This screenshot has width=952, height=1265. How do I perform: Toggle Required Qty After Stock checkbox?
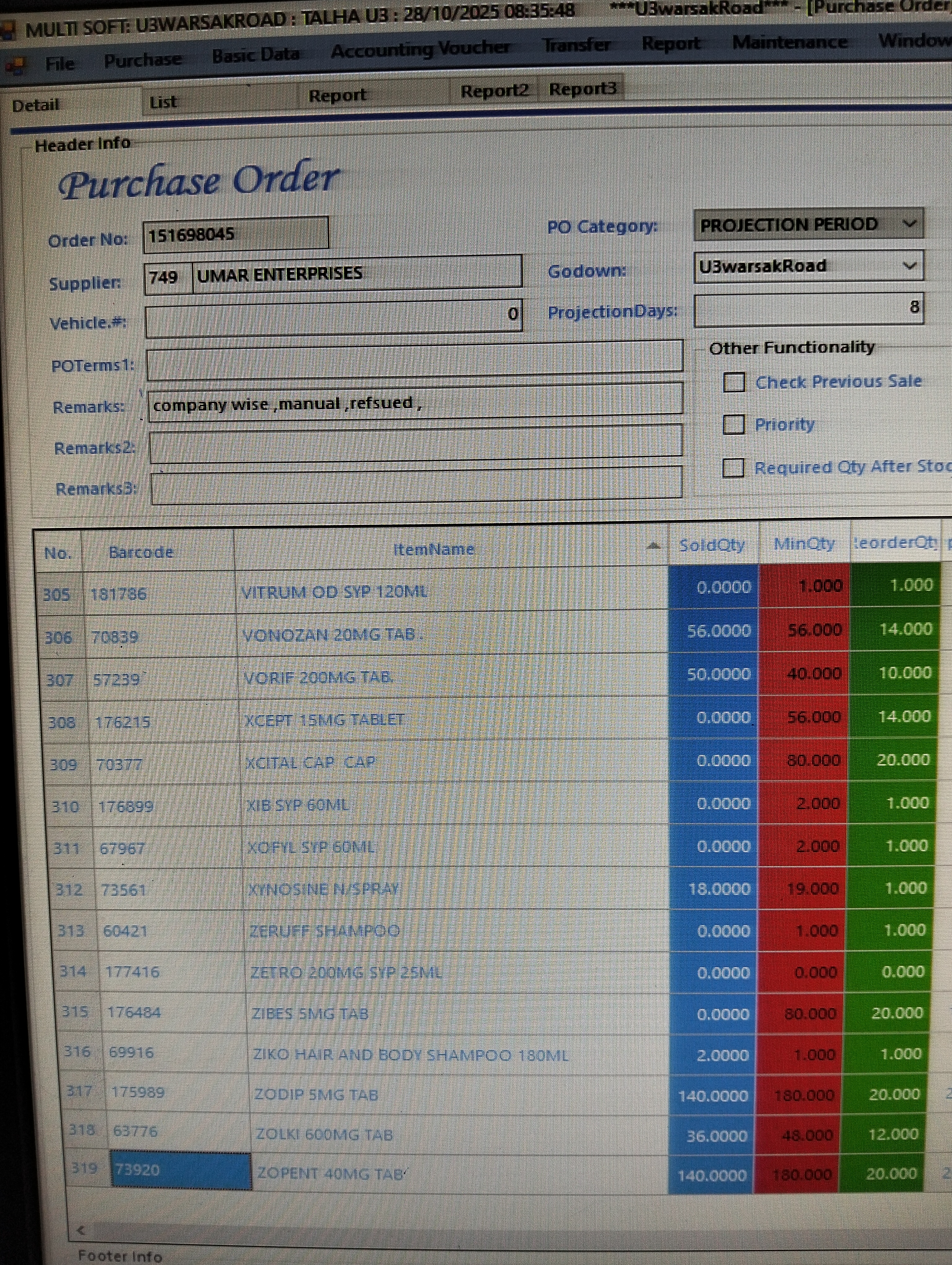coord(733,468)
